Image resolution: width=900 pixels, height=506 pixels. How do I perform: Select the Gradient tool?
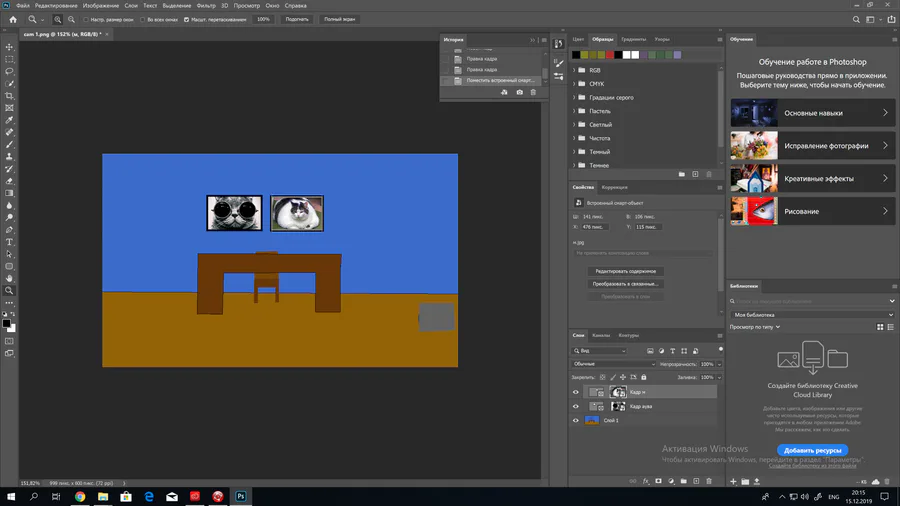[x=9, y=193]
